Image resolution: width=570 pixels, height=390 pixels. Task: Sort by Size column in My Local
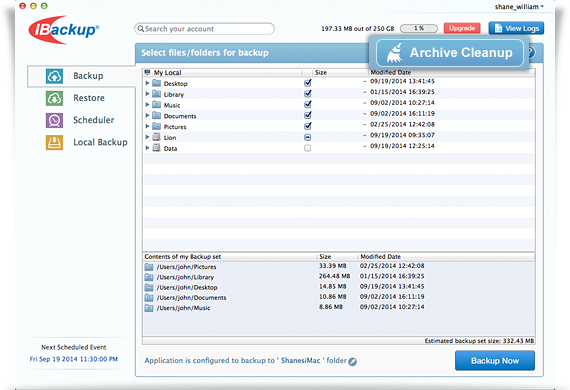pyautogui.click(x=321, y=72)
